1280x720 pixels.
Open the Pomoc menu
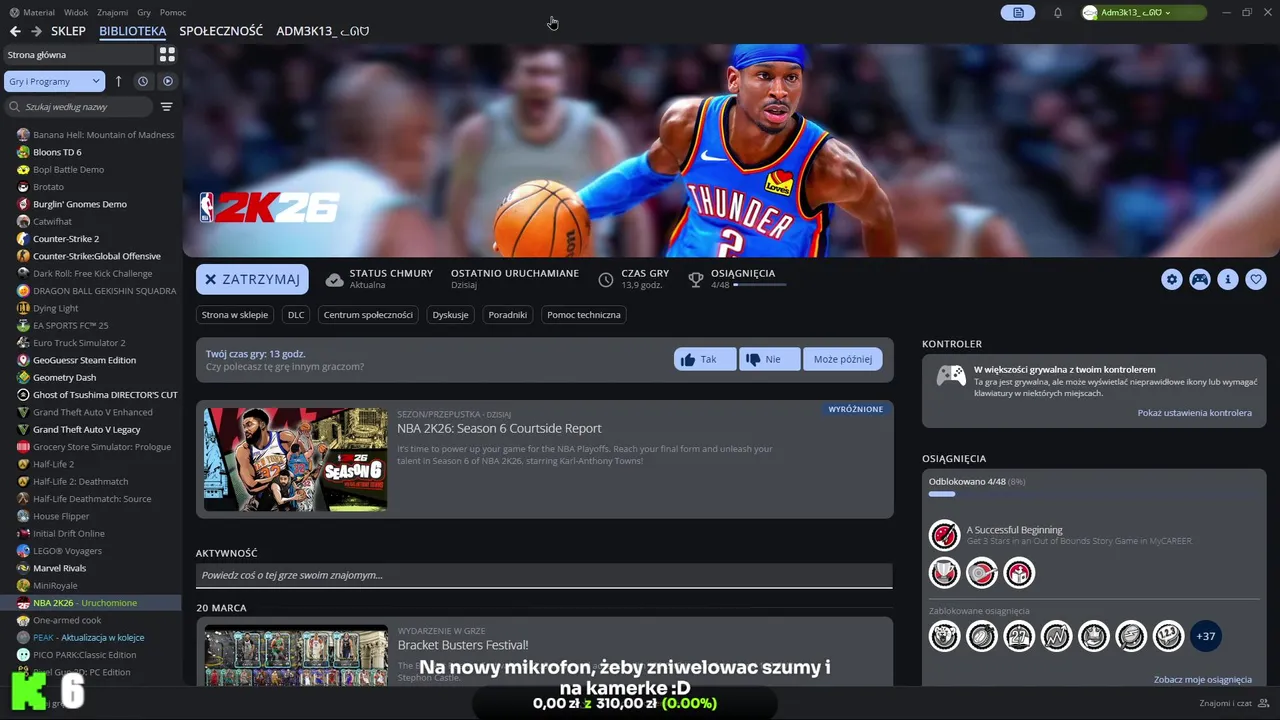(x=173, y=13)
